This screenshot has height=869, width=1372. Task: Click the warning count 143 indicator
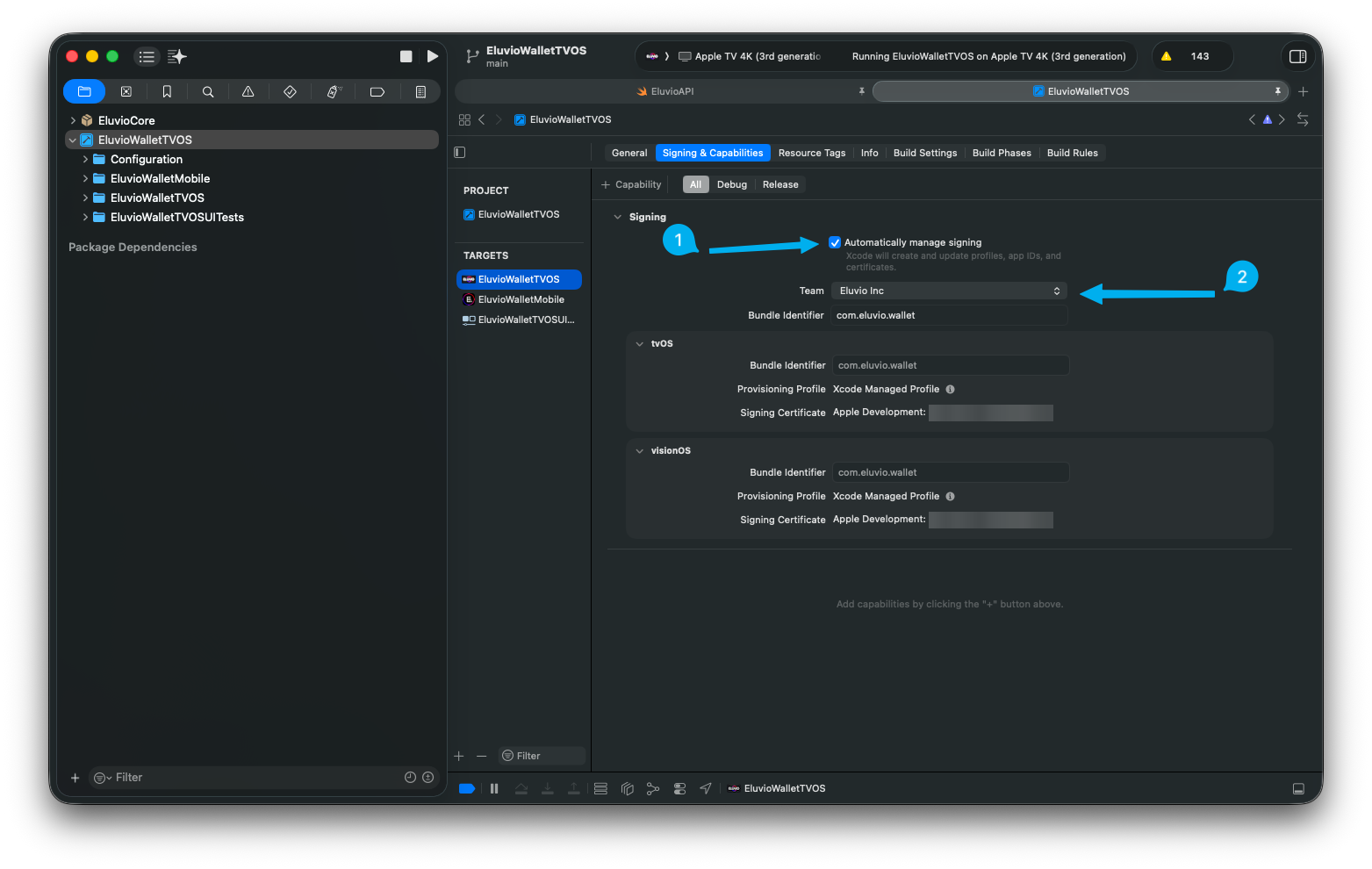coord(1192,56)
